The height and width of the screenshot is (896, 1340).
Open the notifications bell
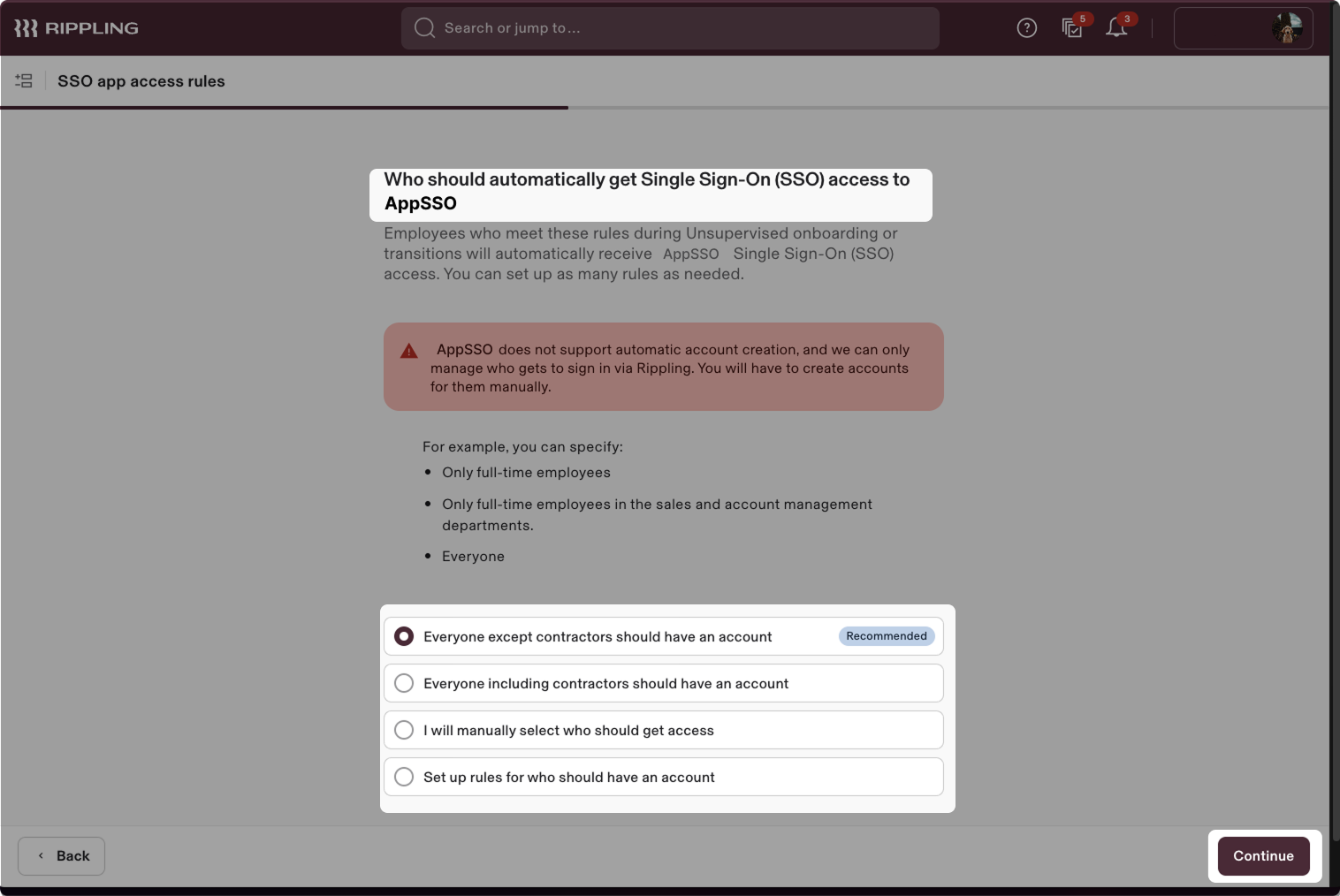click(x=1116, y=28)
